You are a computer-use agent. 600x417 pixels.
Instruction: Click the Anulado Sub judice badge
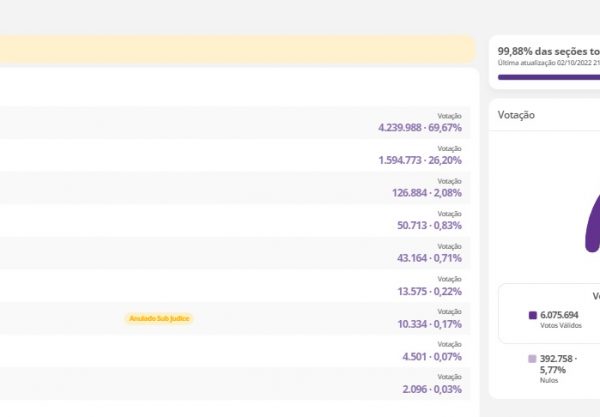[x=159, y=318]
